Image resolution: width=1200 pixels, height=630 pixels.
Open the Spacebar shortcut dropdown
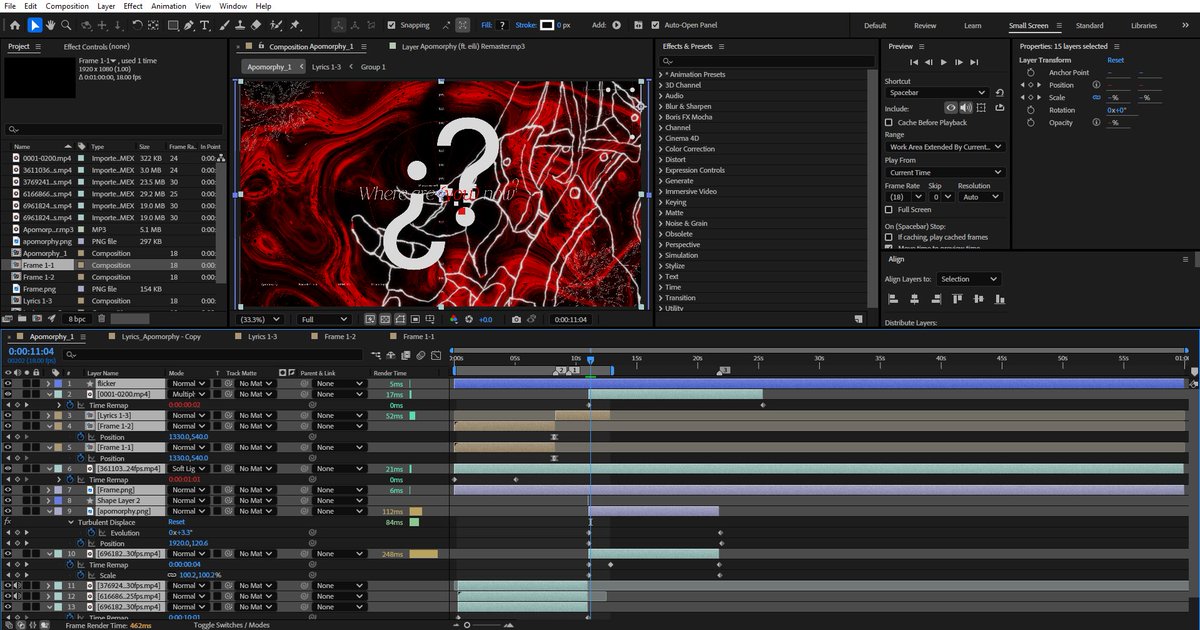pyautogui.click(x=937, y=93)
